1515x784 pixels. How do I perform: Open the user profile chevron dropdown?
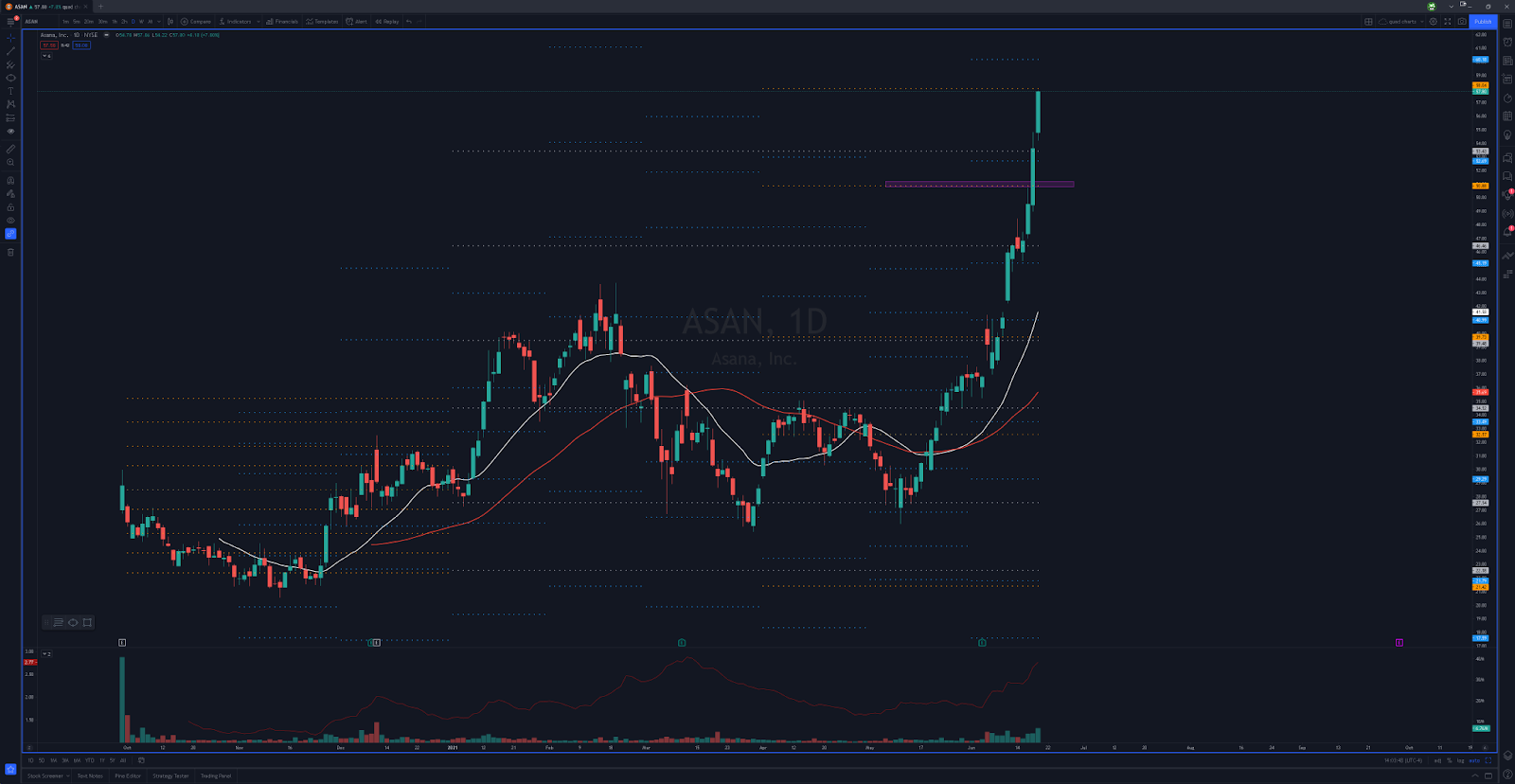[x=1451, y=6]
